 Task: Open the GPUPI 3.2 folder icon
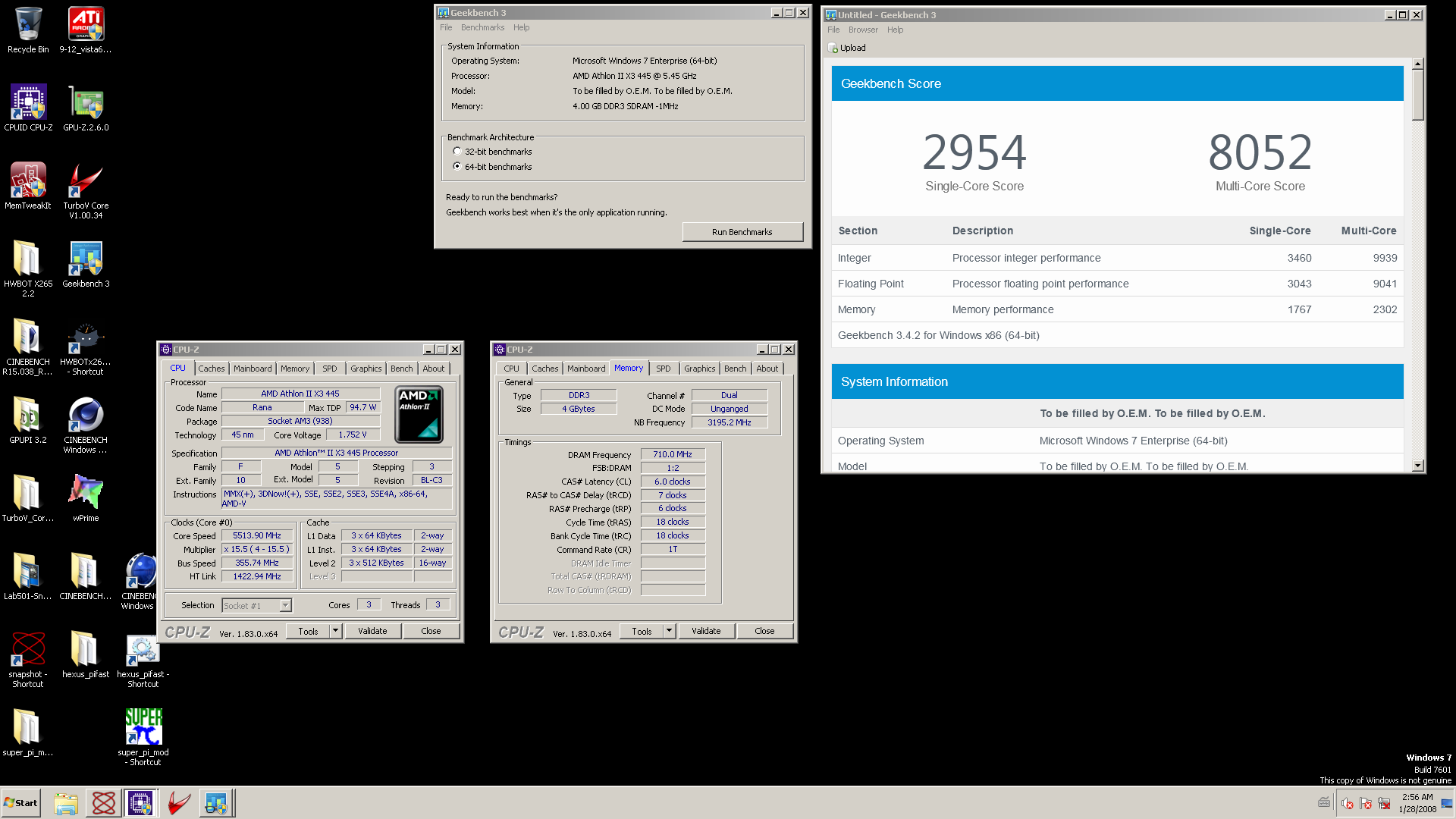(x=28, y=419)
